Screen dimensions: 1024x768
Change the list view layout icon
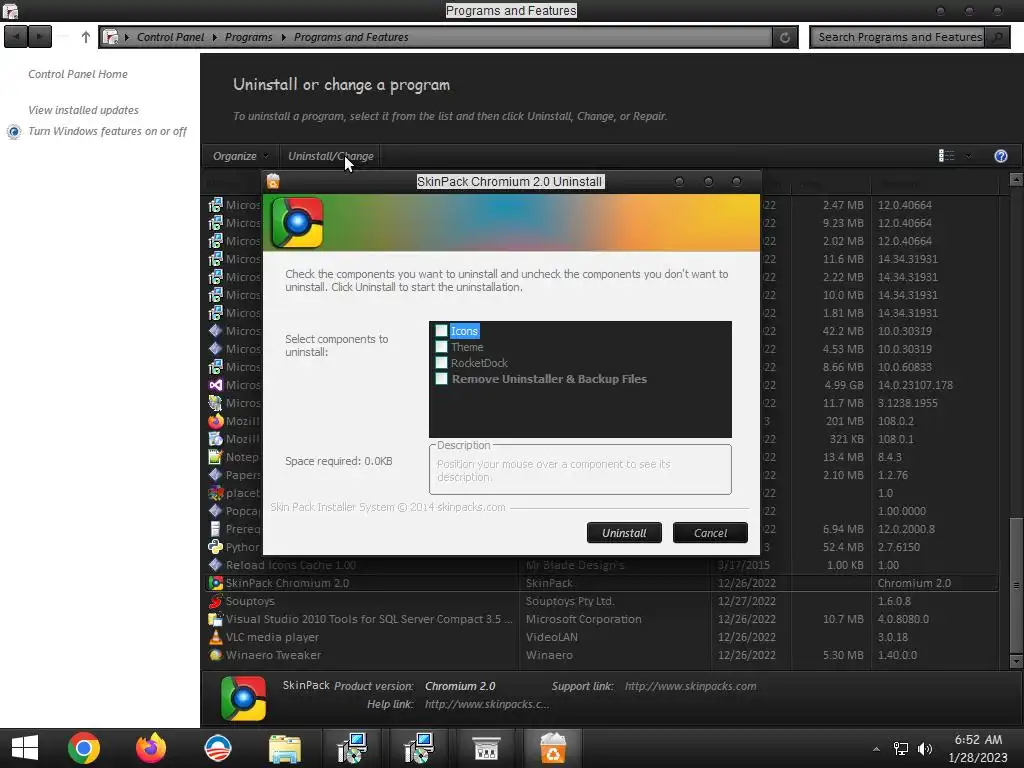coord(946,155)
